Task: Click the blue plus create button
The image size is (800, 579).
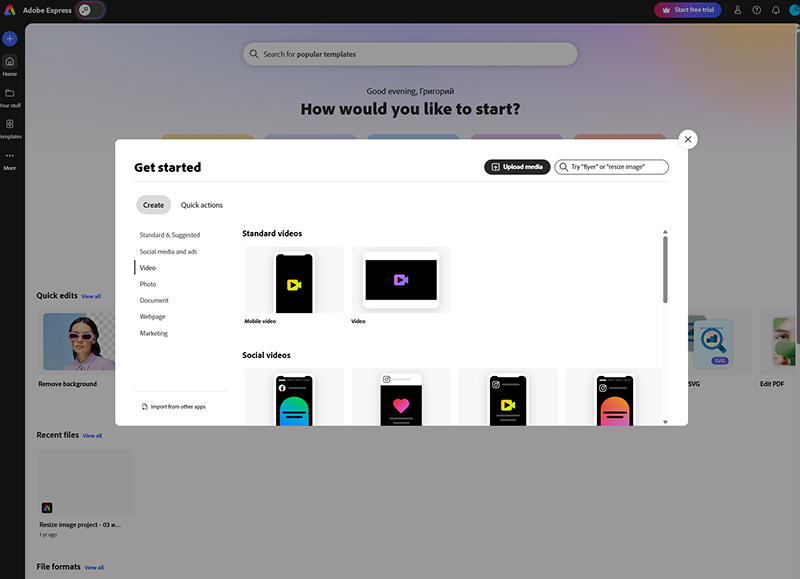Action: [x=10, y=39]
